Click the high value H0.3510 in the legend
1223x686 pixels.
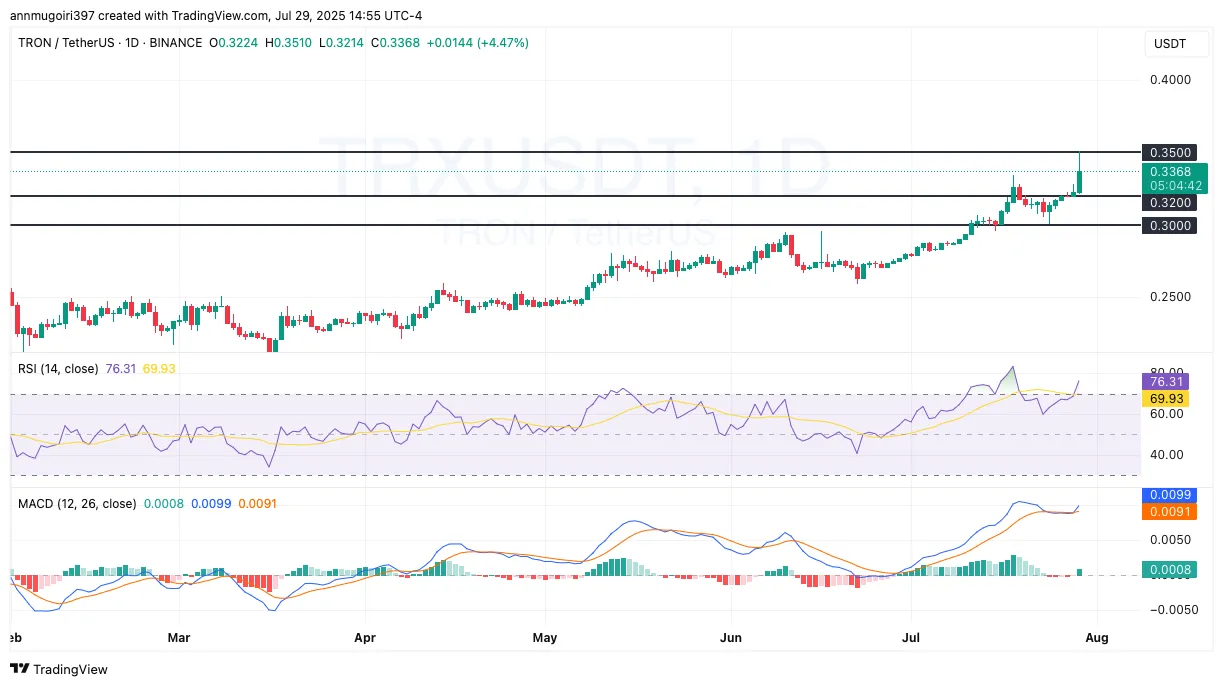coord(289,43)
